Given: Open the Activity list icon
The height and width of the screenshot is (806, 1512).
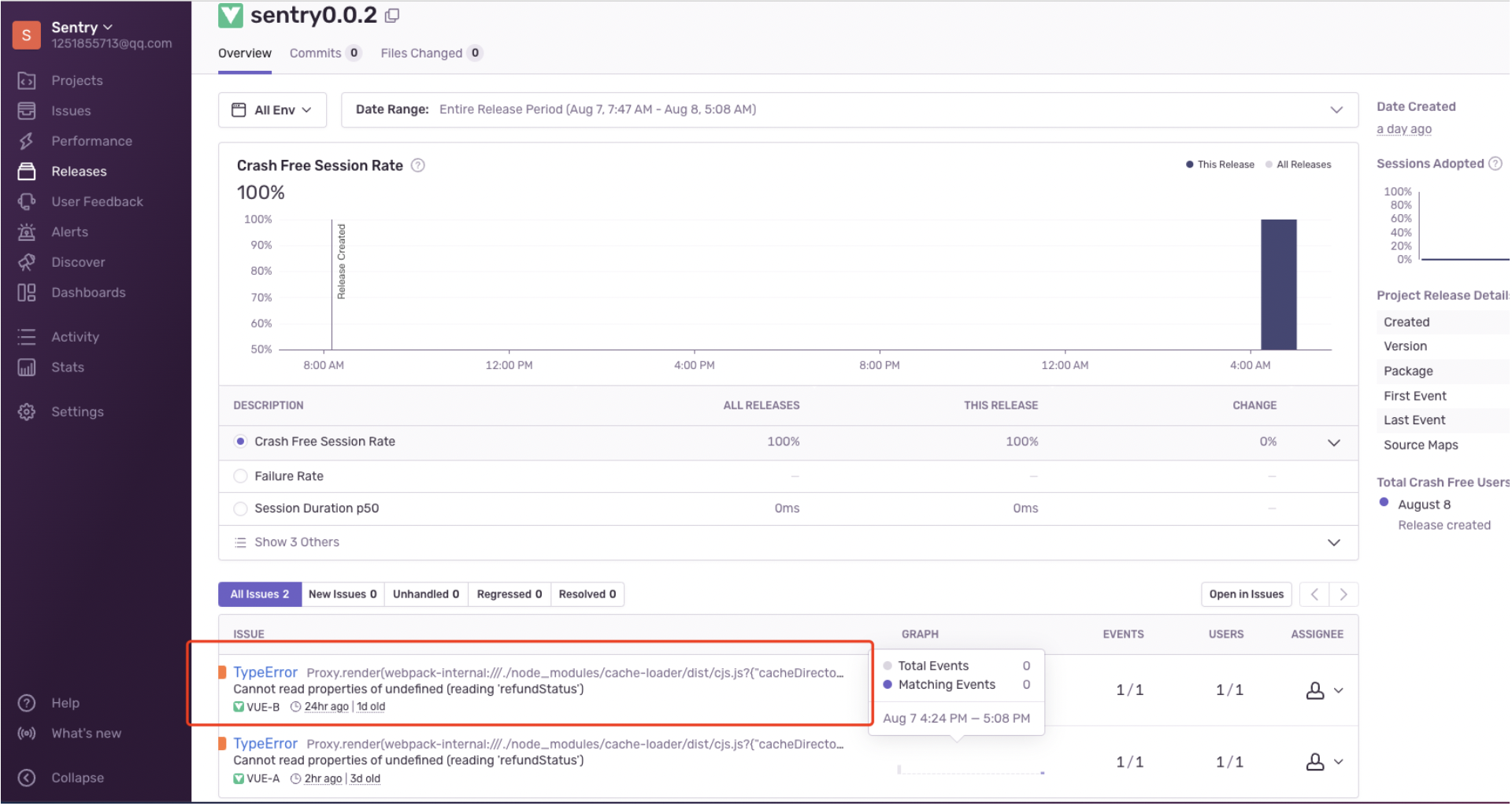Looking at the screenshot, I should pos(27,337).
